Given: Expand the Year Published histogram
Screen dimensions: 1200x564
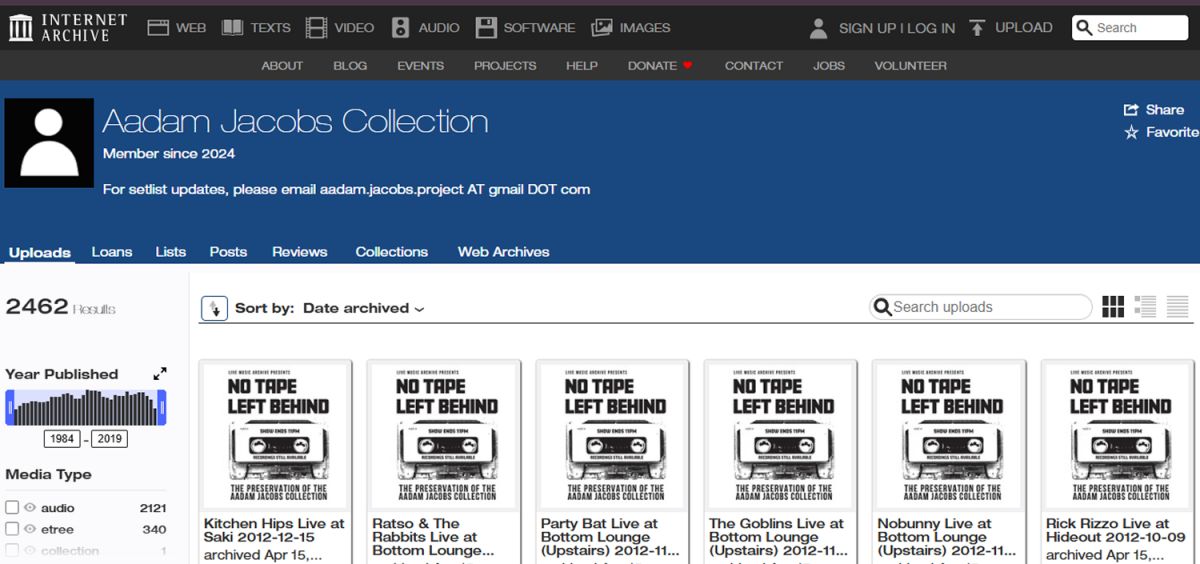Looking at the screenshot, I should [160, 374].
